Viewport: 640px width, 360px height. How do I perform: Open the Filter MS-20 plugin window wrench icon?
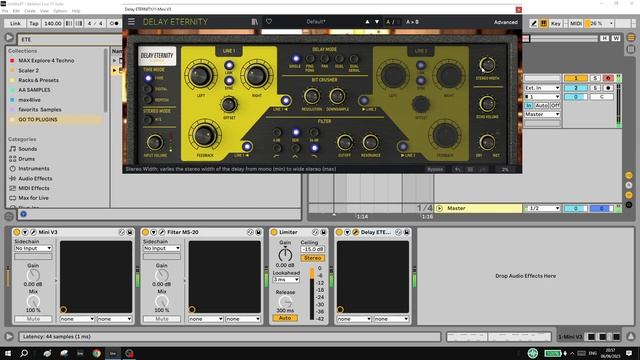coord(162,232)
